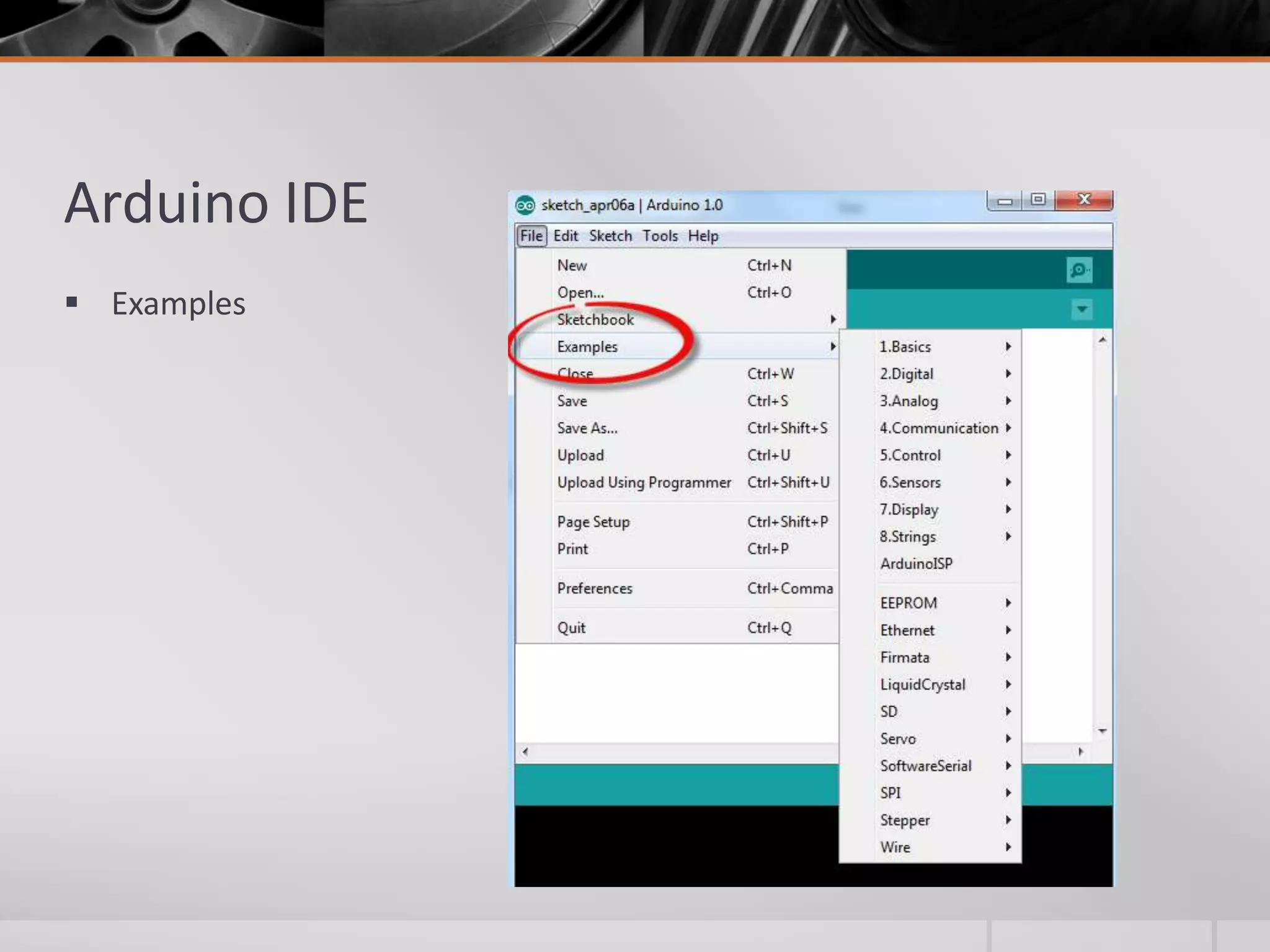Click the editor scroll-up arrow

tap(1102, 340)
